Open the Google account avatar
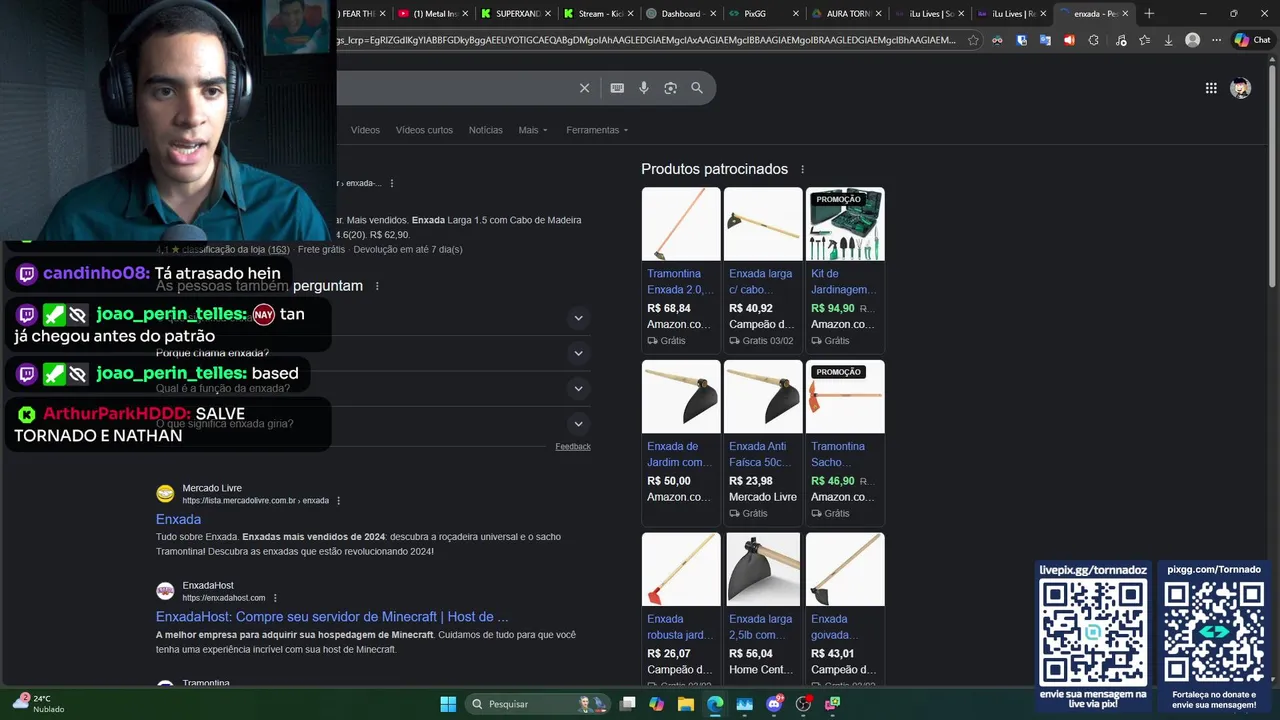 (1241, 88)
